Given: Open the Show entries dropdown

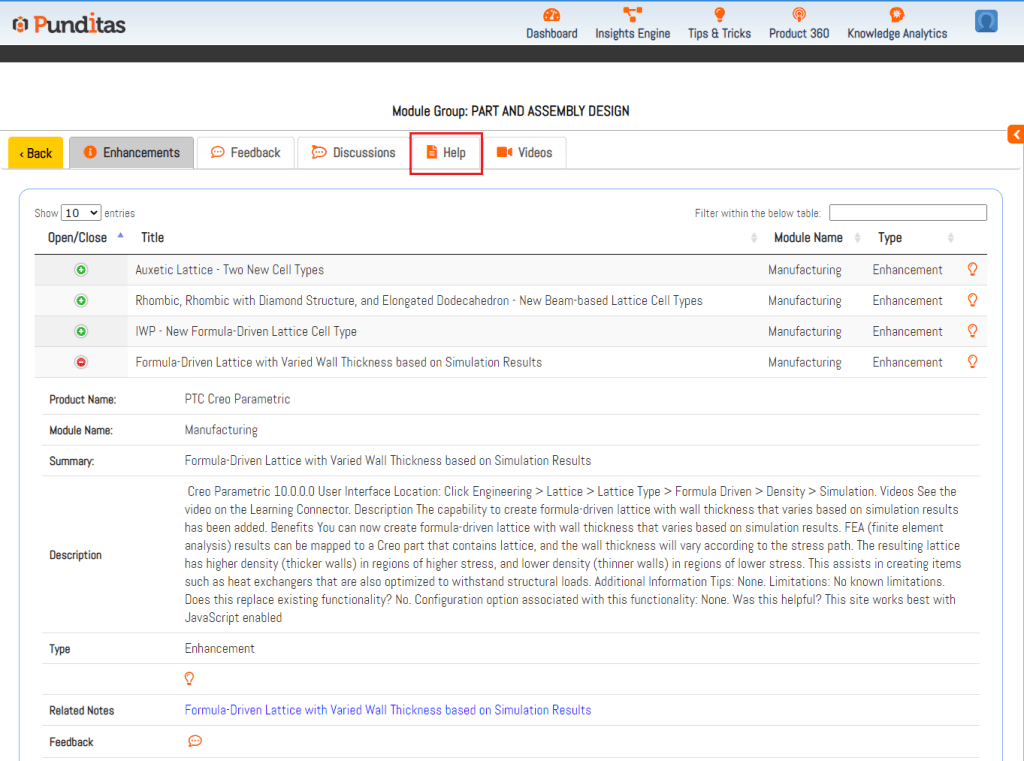Looking at the screenshot, I should [81, 213].
